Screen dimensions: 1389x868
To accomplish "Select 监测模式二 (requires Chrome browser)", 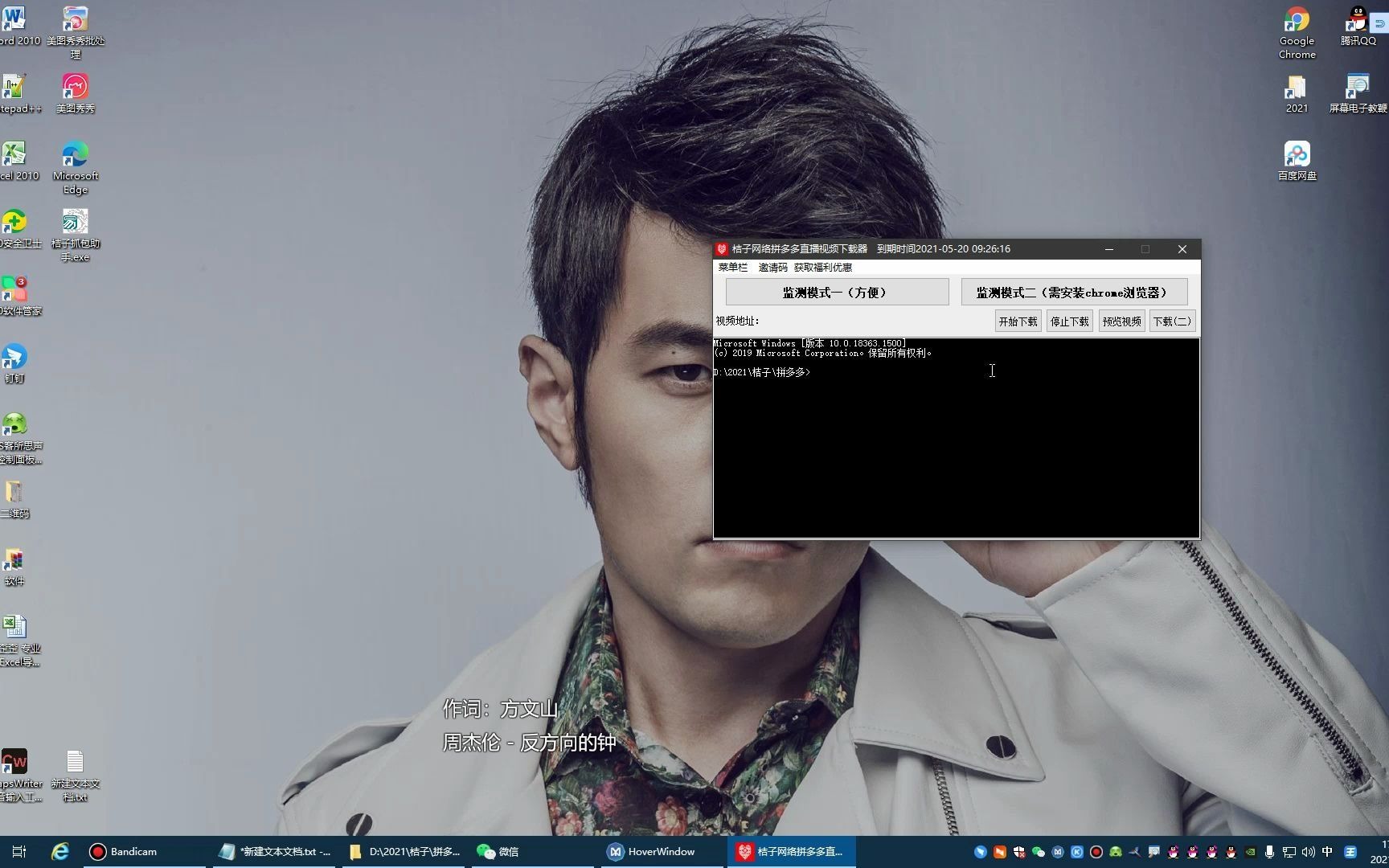I will point(1073,293).
